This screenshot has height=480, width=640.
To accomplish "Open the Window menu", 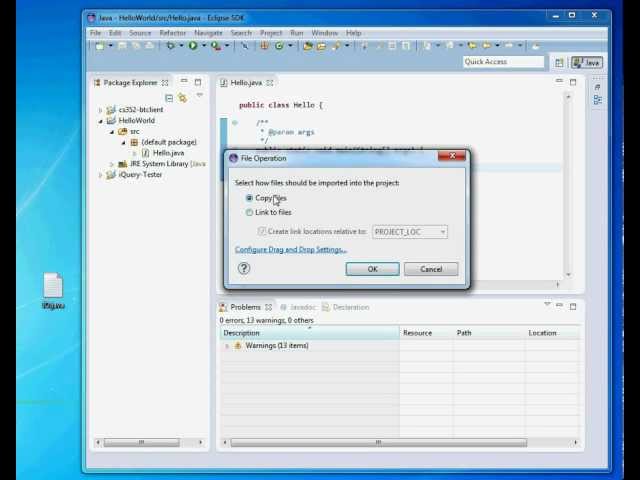I will click(x=324, y=33).
